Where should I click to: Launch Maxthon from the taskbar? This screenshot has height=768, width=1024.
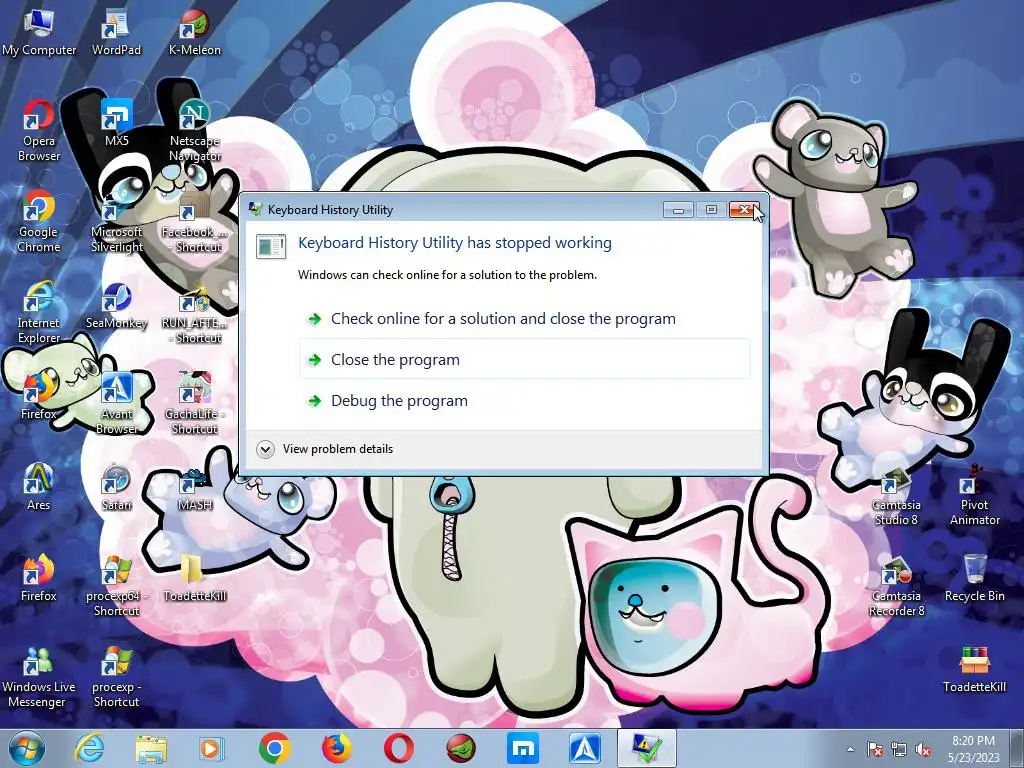[522, 748]
